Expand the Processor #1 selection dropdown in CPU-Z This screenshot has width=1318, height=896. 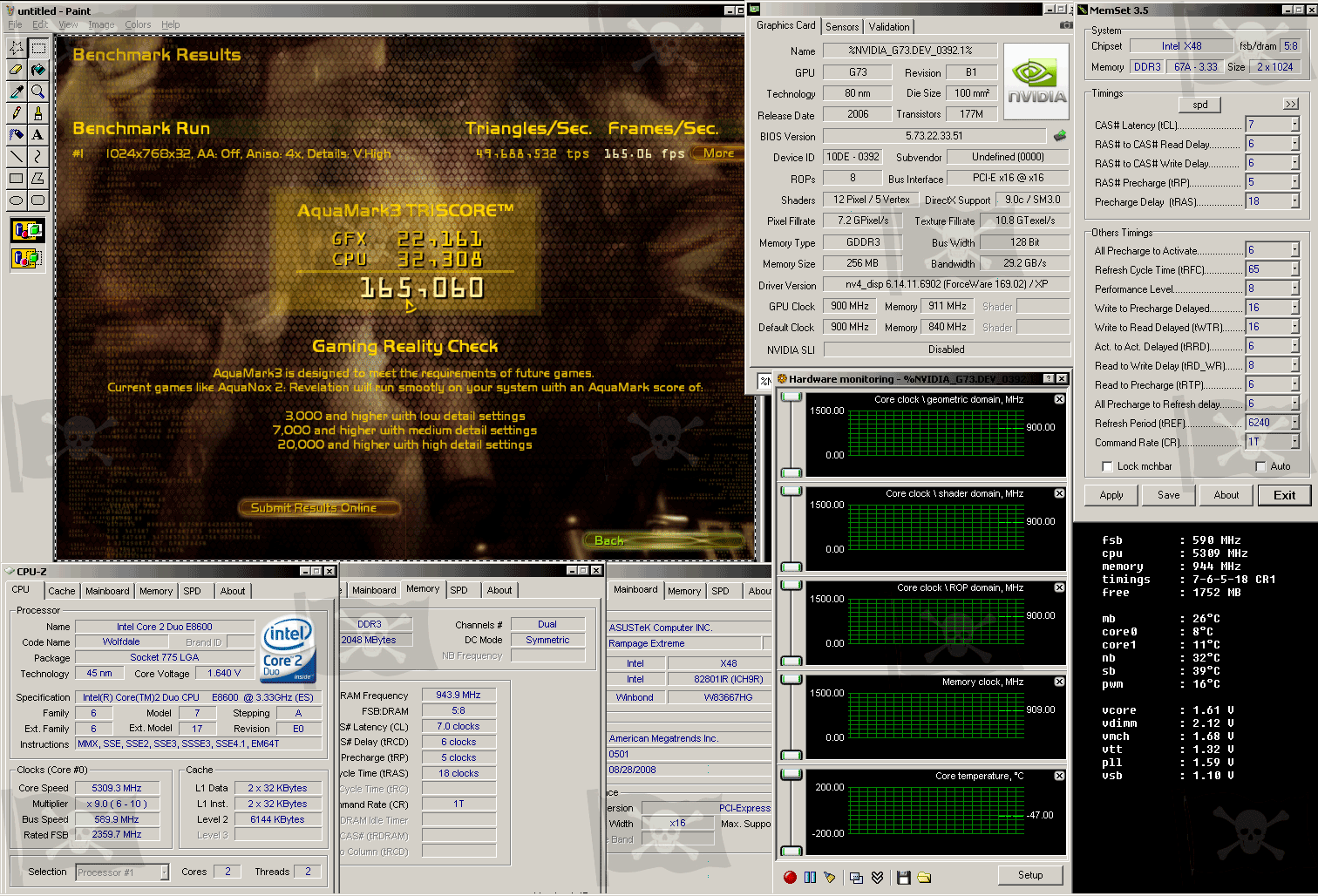[x=164, y=872]
